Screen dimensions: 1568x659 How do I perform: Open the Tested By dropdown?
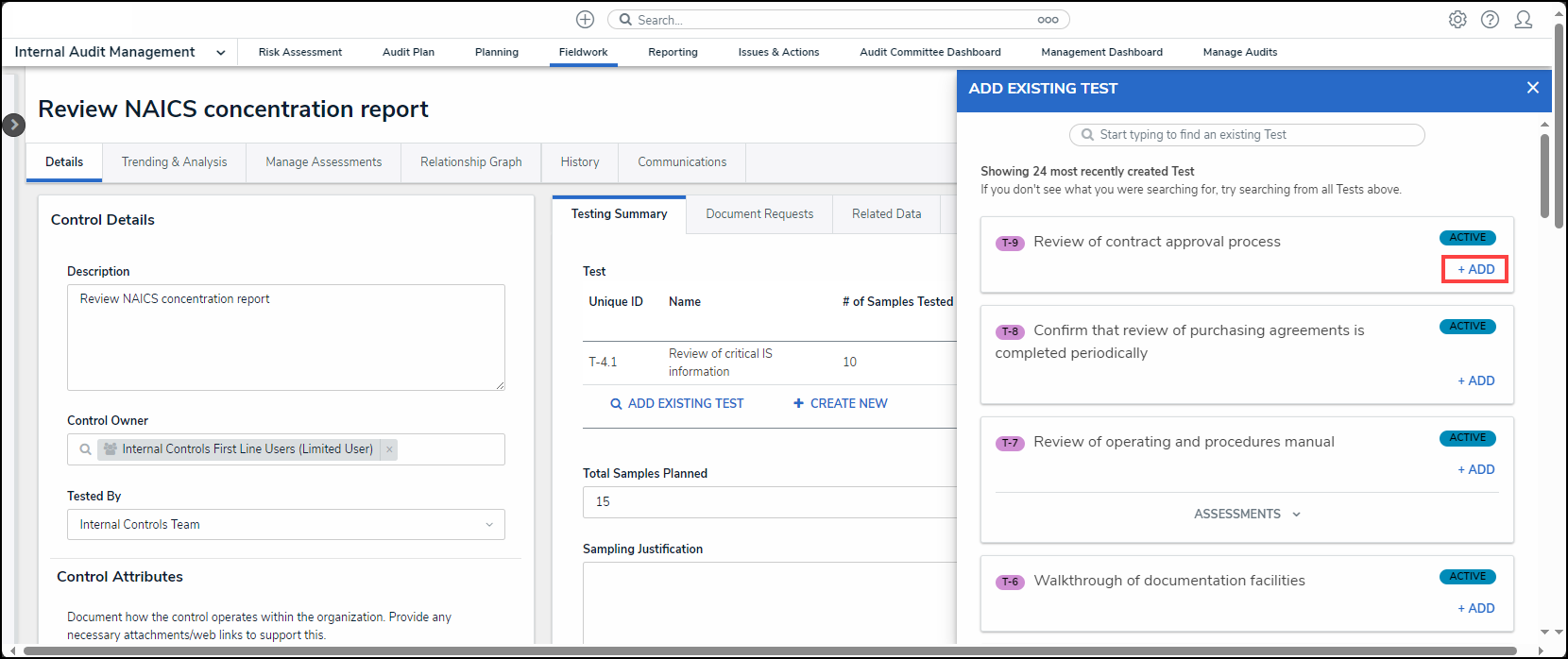pos(285,525)
